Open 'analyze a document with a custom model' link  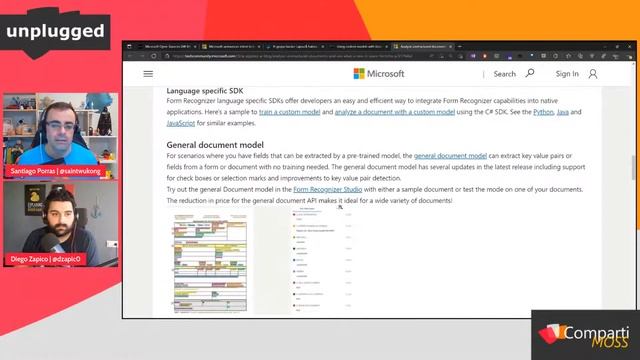395,112
